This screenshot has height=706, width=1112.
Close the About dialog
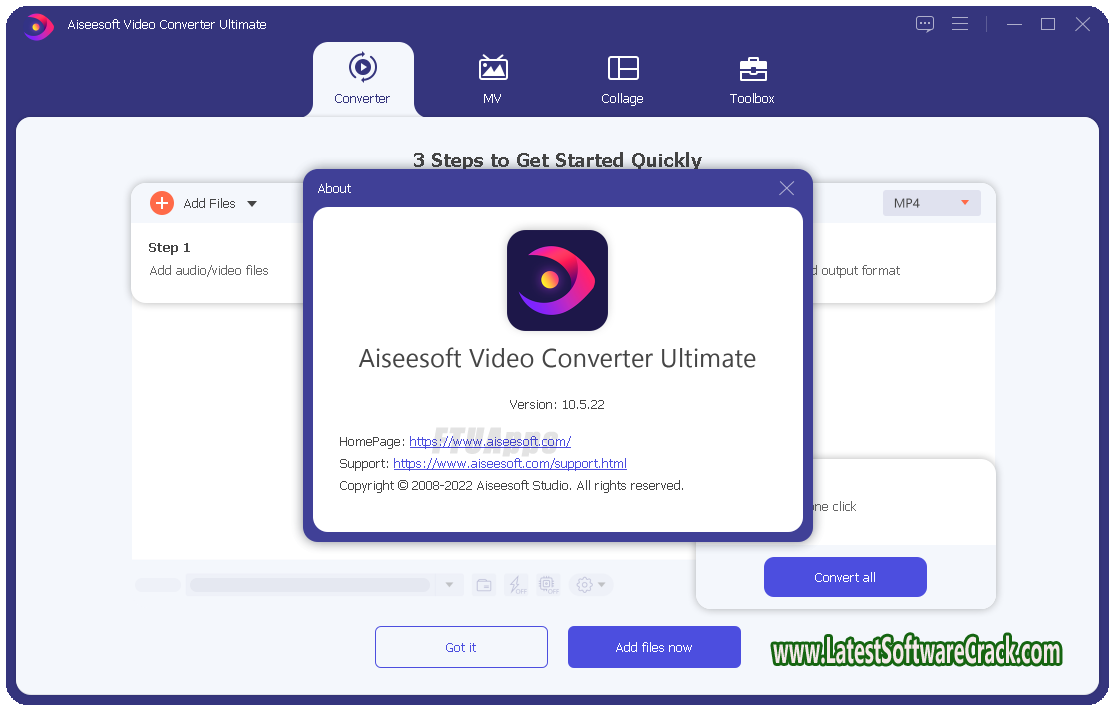(786, 188)
